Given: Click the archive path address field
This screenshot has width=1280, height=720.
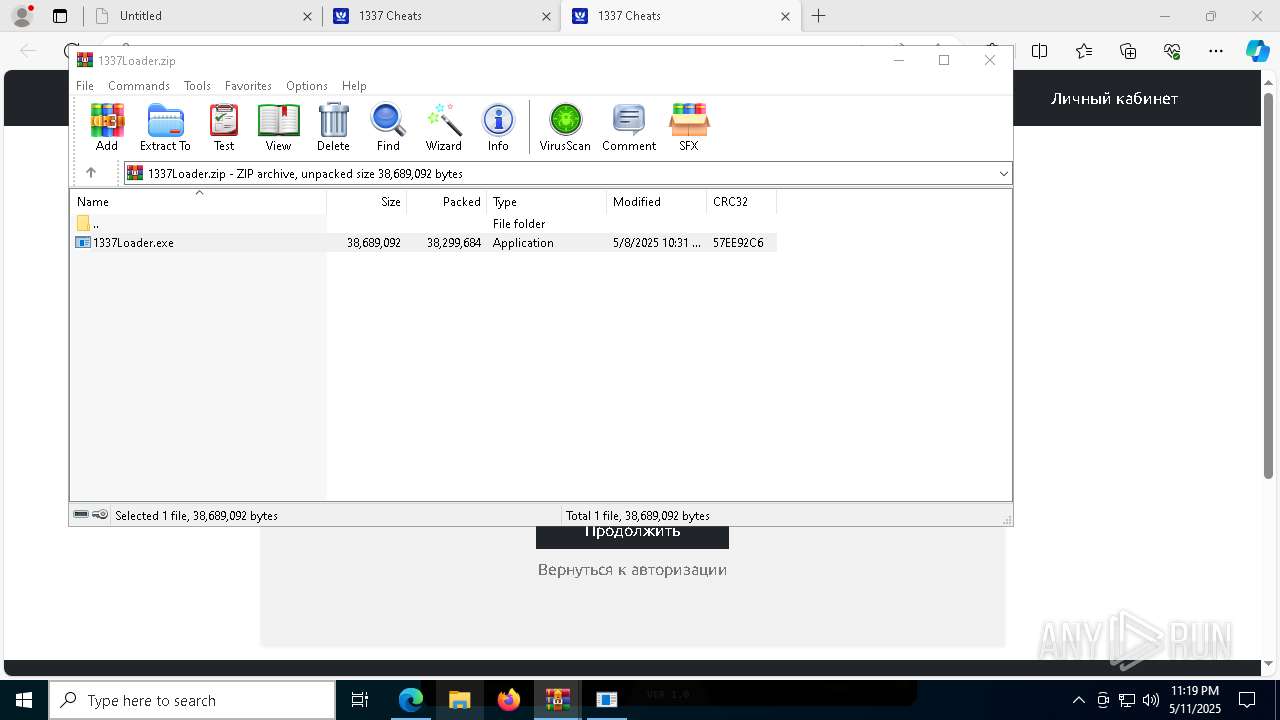Looking at the screenshot, I should pyautogui.click(x=568, y=174).
